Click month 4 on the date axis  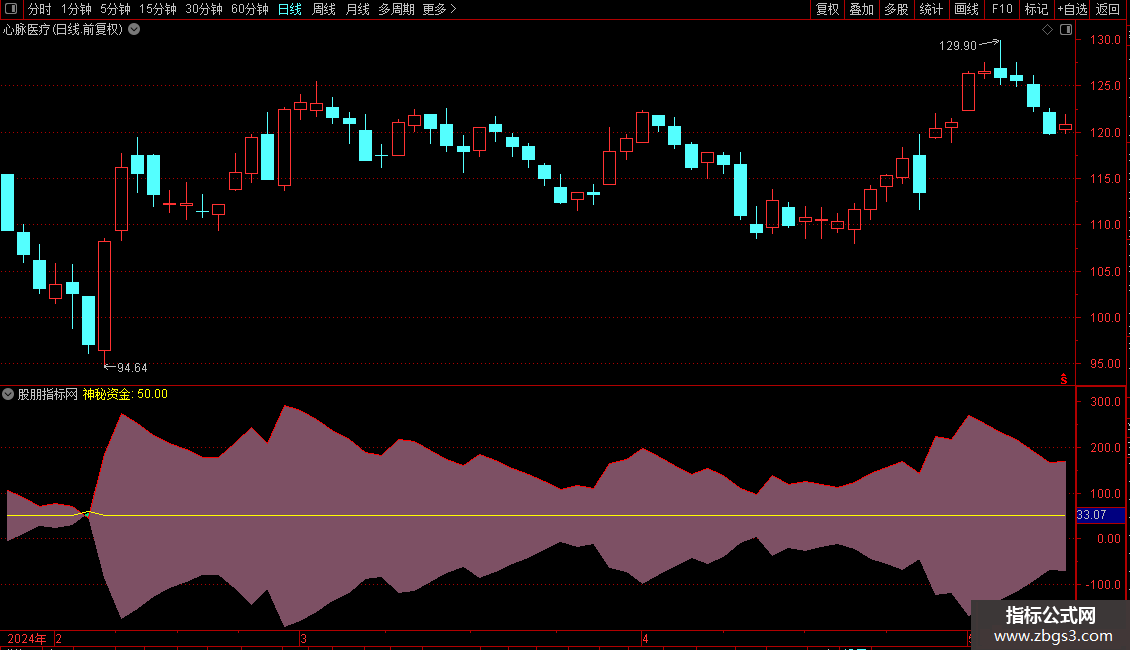click(x=645, y=639)
